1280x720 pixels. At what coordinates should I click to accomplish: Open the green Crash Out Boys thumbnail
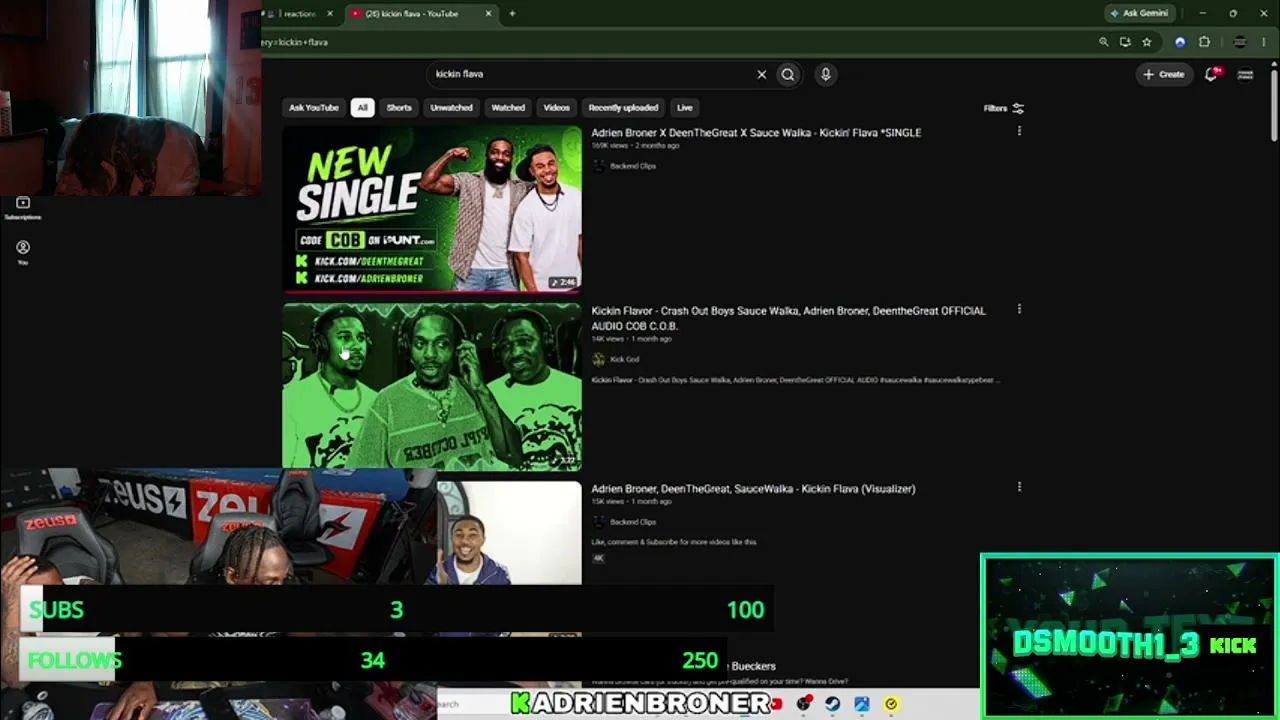[432, 386]
